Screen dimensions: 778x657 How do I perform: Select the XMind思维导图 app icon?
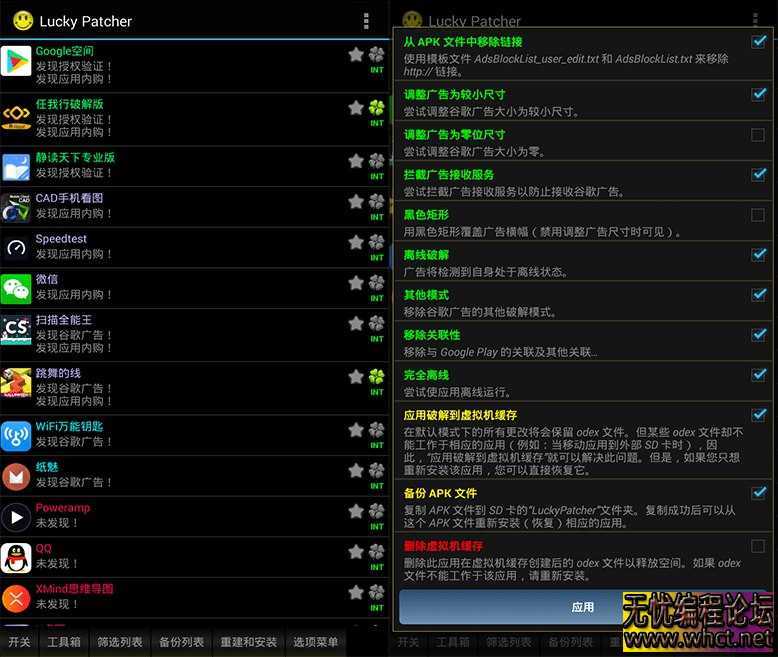click(16, 598)
